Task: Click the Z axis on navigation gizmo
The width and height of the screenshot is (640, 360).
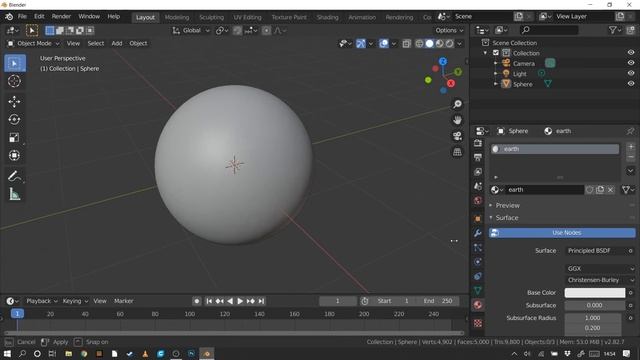Action: [x=443, y=61]
